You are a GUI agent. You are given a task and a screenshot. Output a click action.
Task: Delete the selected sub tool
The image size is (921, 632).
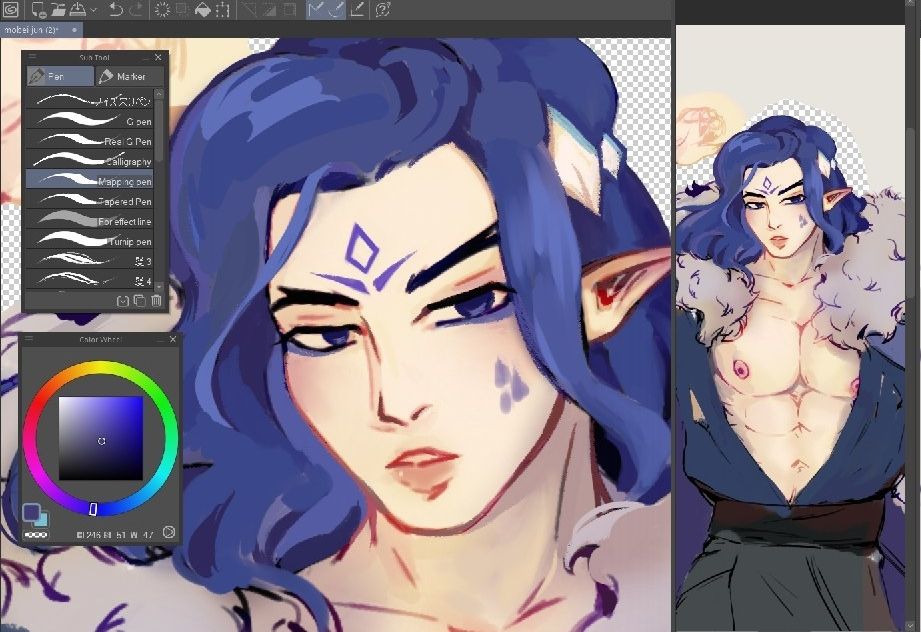click(156, 301)
